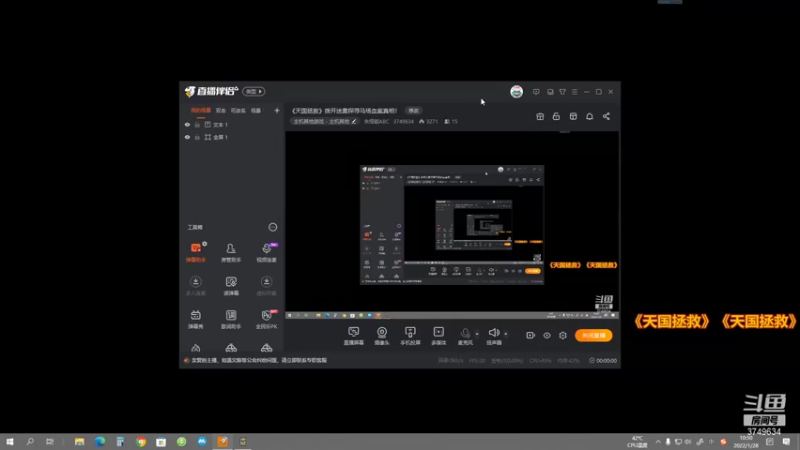Screen dimensions: 800x450
Task: Open the hamburger menu in title bar
Action: tap(574, 92)
